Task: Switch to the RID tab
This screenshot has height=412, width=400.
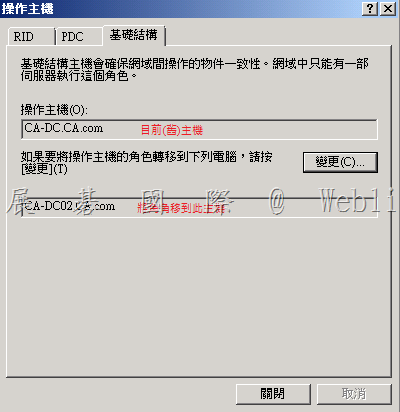Action: coord(31,36)
